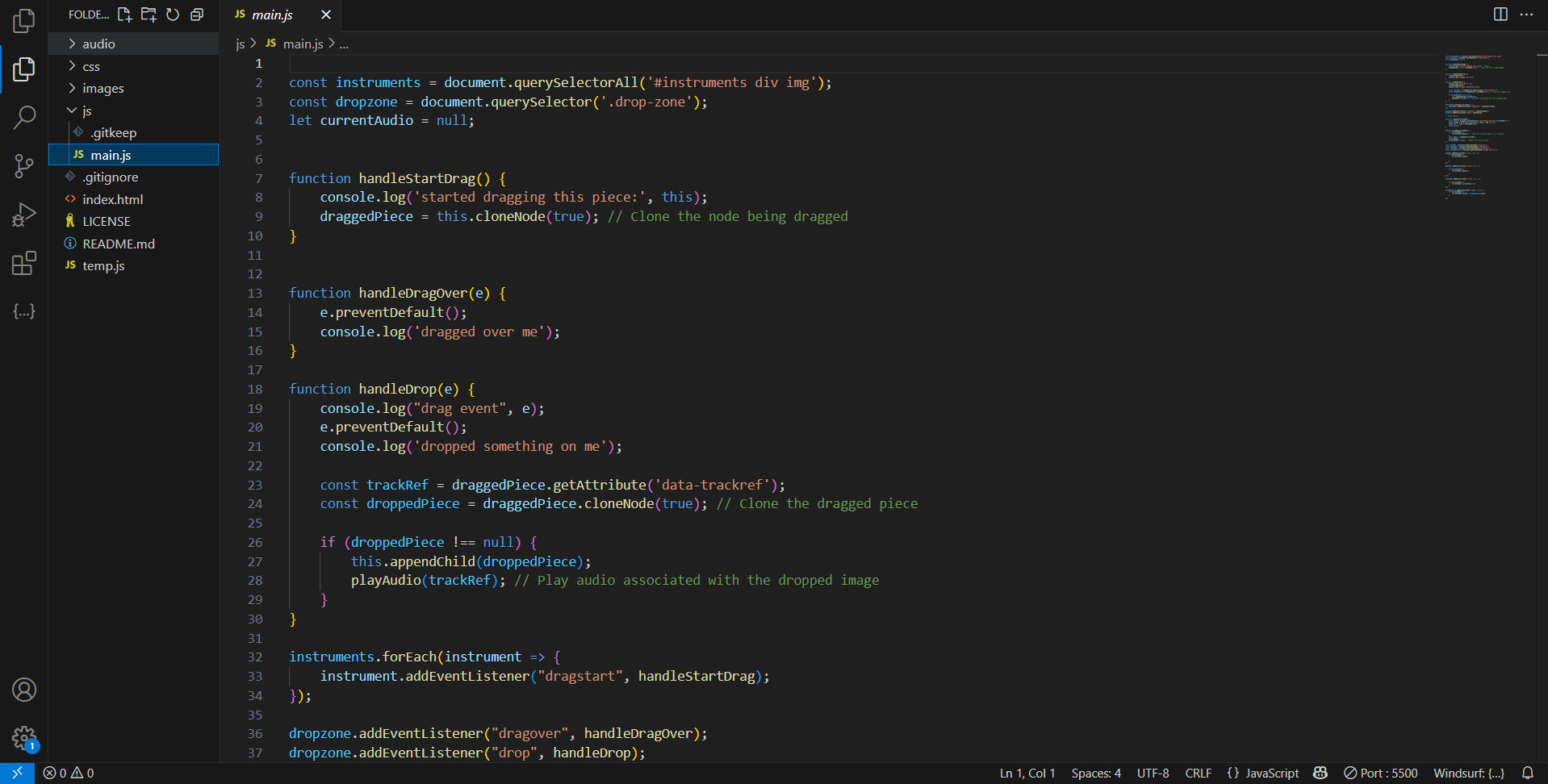Change Spaces: 4 indentation setting
Viewport: 1548px width, 784px height.
tap(1096, 773)
